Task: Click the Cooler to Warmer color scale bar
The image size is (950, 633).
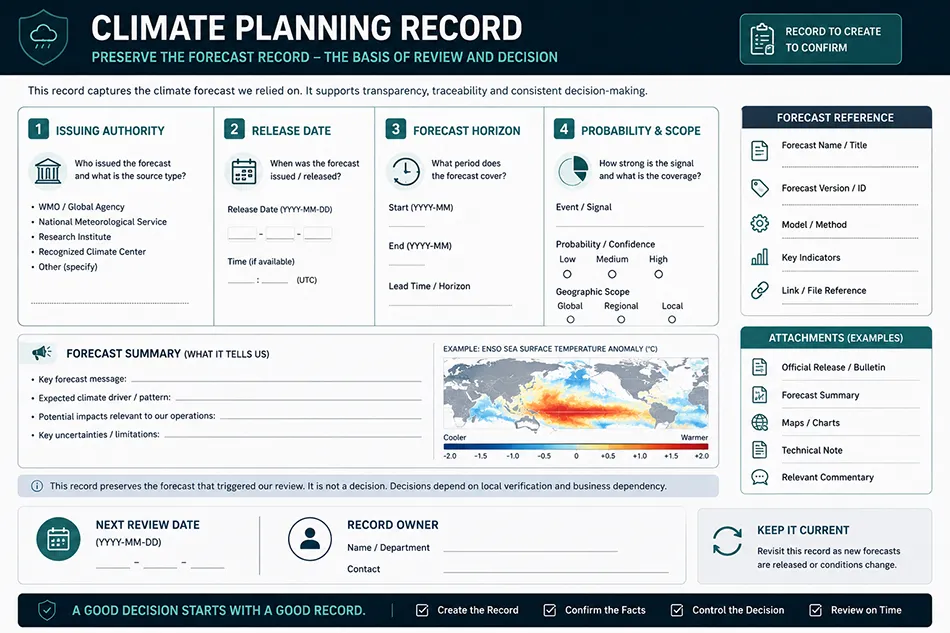Action: (576, 446)
